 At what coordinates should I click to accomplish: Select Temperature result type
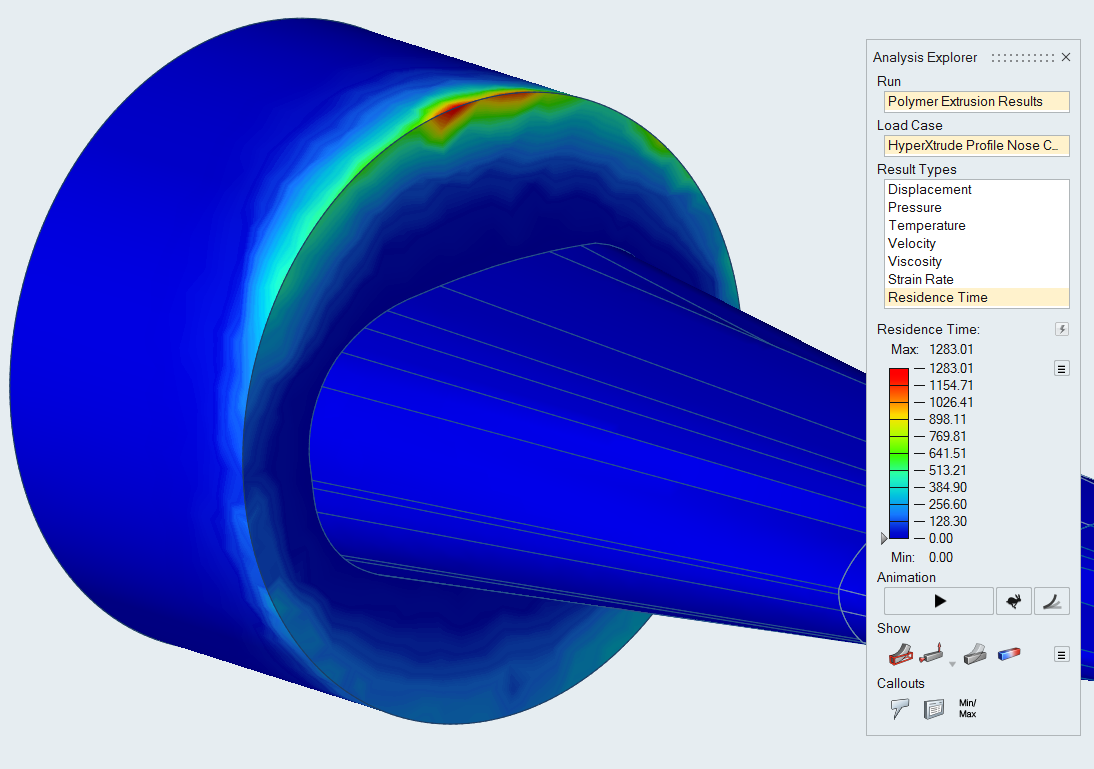point(925,226)
